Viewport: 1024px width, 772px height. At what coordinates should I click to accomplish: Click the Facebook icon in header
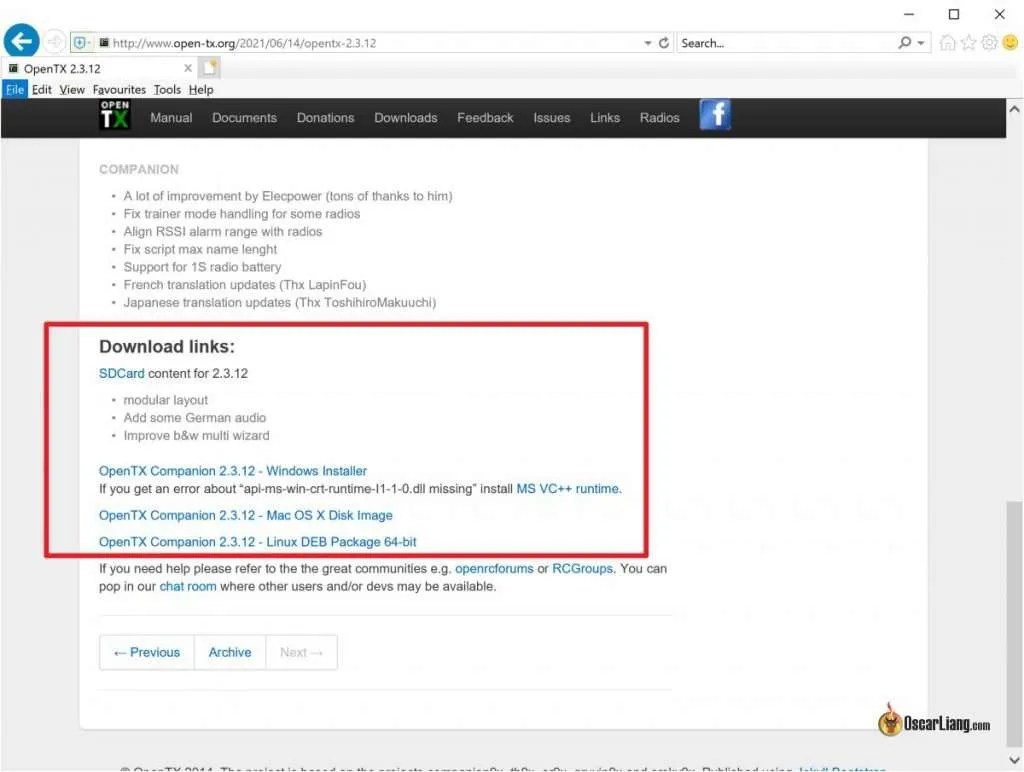pos(715,115)
